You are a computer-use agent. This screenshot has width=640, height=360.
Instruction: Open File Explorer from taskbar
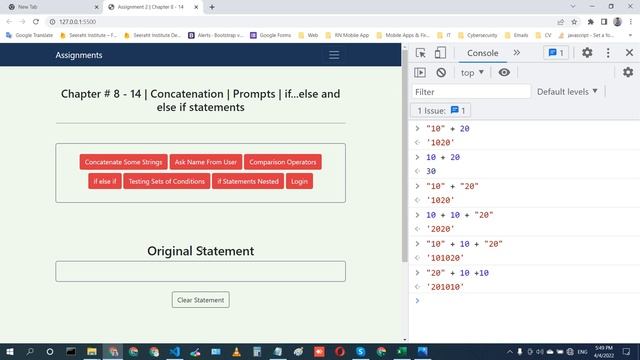tap(92, 351)
